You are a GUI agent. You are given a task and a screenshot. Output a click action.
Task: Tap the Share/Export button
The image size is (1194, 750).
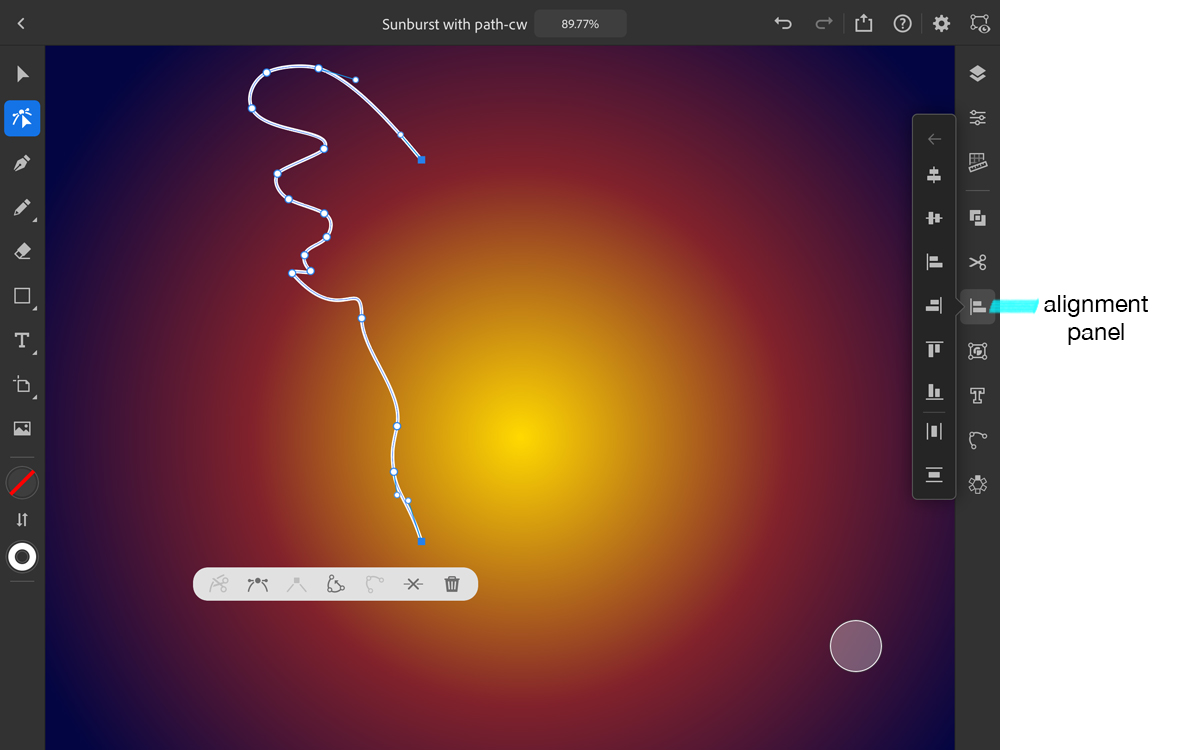[864, 23]
